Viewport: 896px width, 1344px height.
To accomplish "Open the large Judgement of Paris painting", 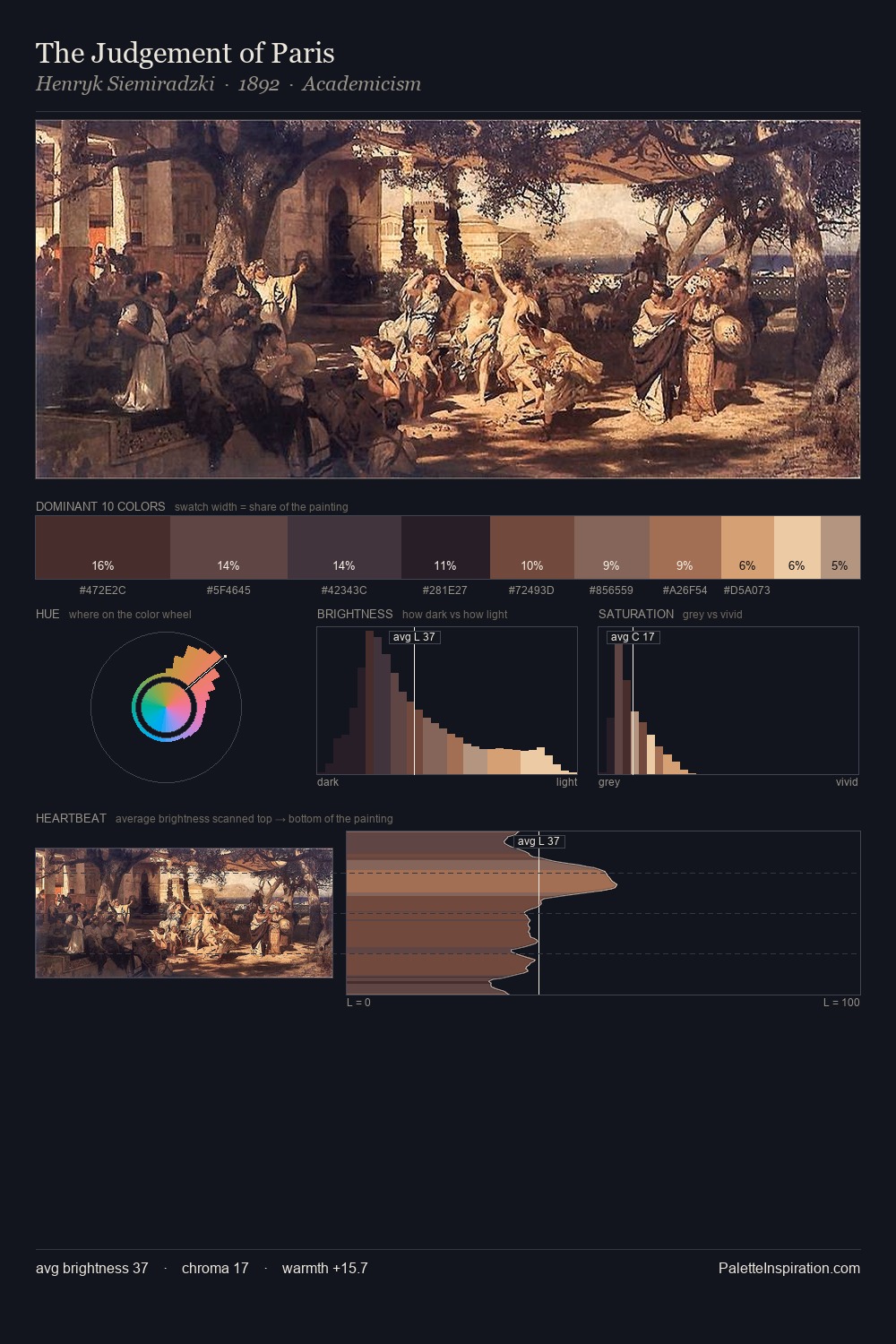I will click(448, 299).
